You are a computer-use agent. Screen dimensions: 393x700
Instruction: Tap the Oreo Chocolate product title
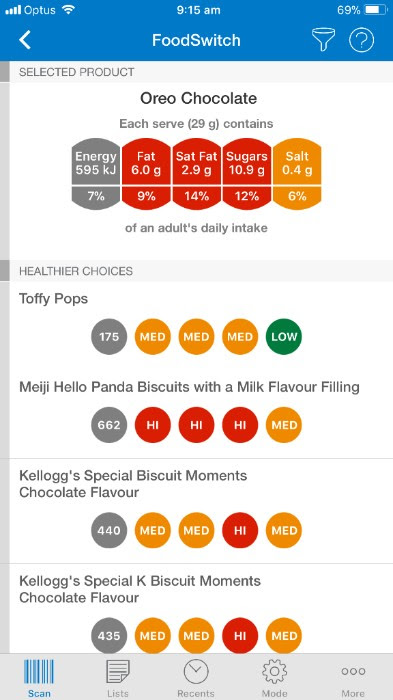tap(198, 98)
